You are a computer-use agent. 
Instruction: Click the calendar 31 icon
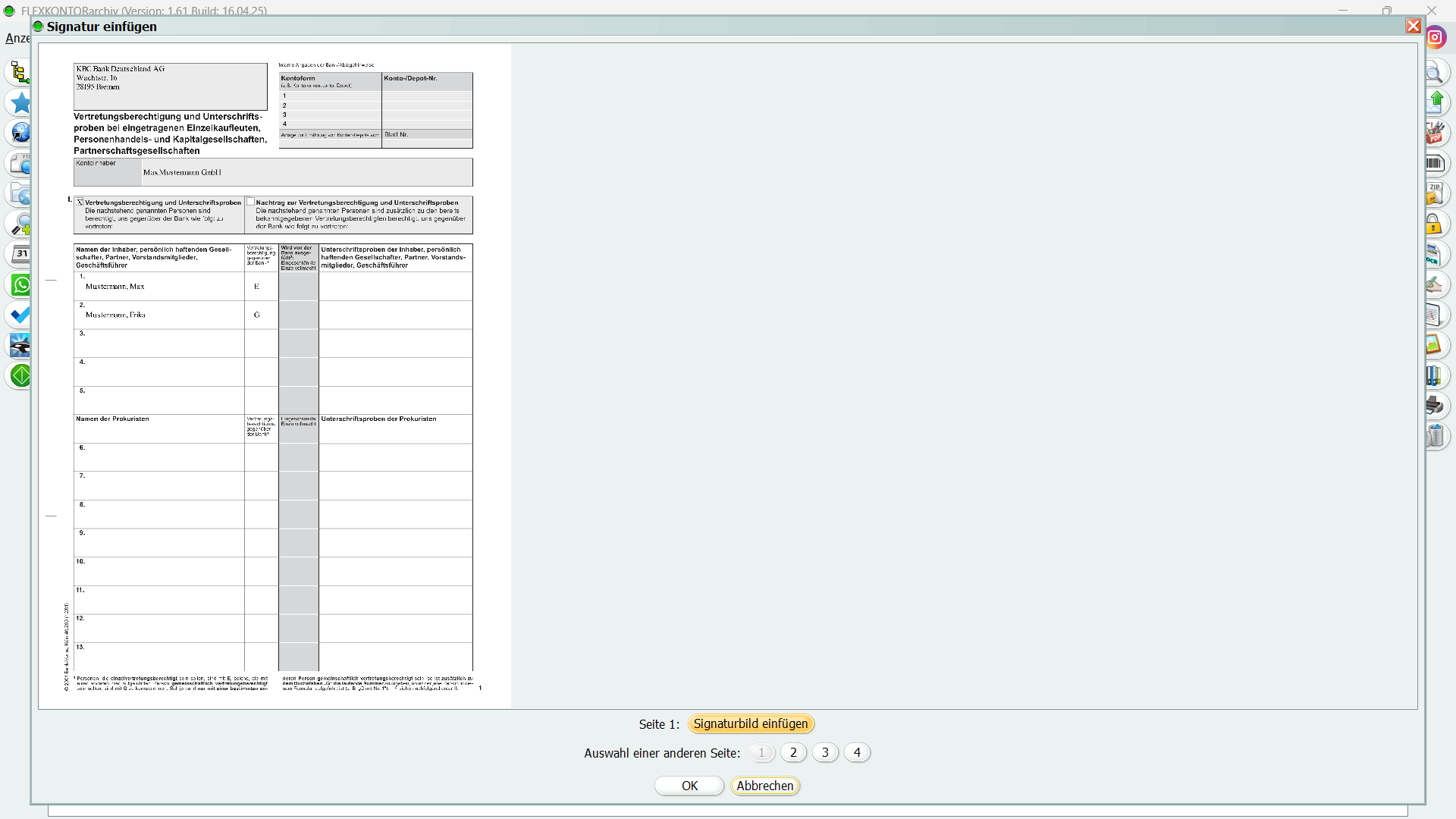coord(21,255)
